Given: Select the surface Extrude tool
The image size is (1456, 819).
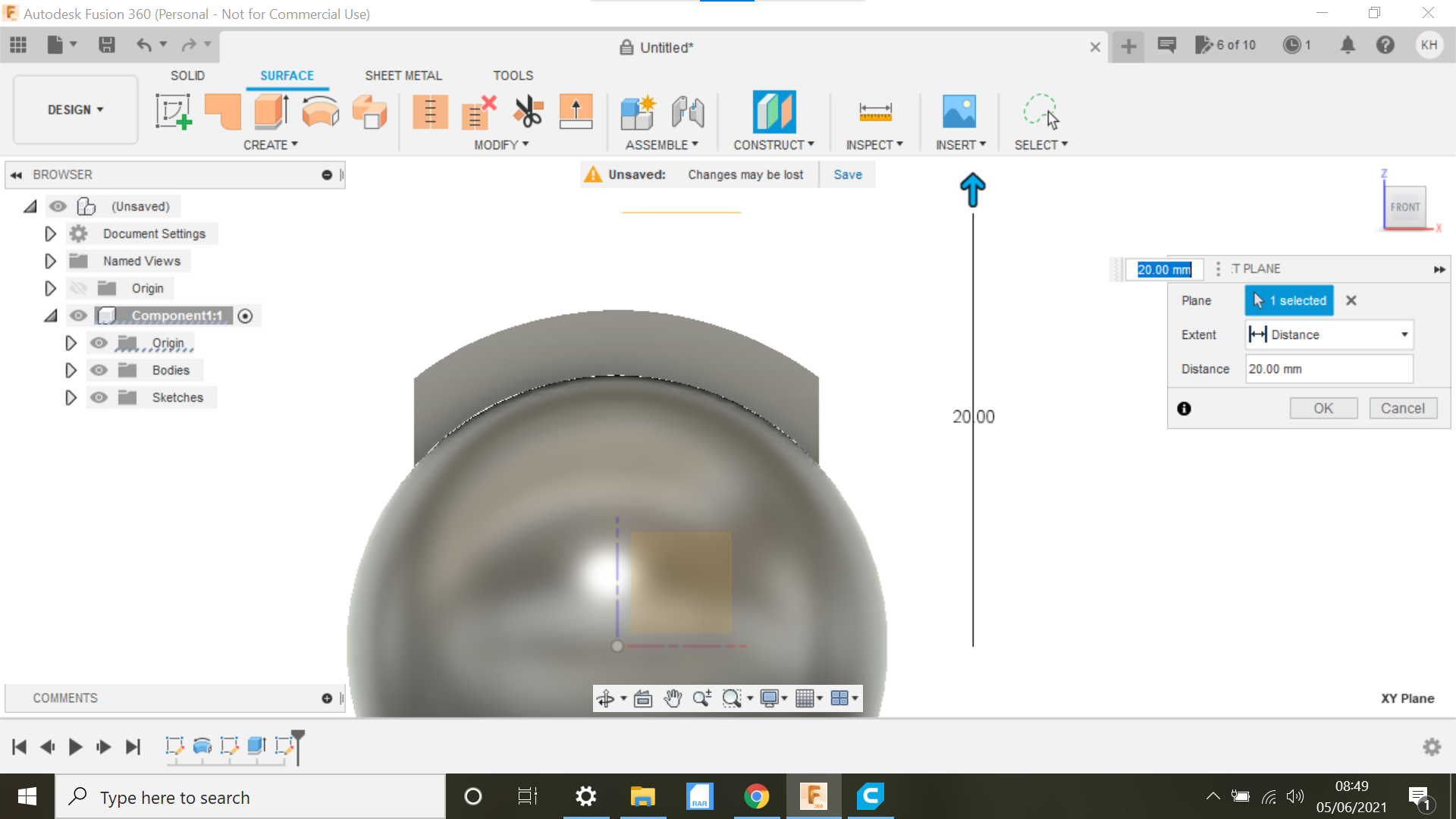Looking at the screenshot, I should click(x=271, y=111).
